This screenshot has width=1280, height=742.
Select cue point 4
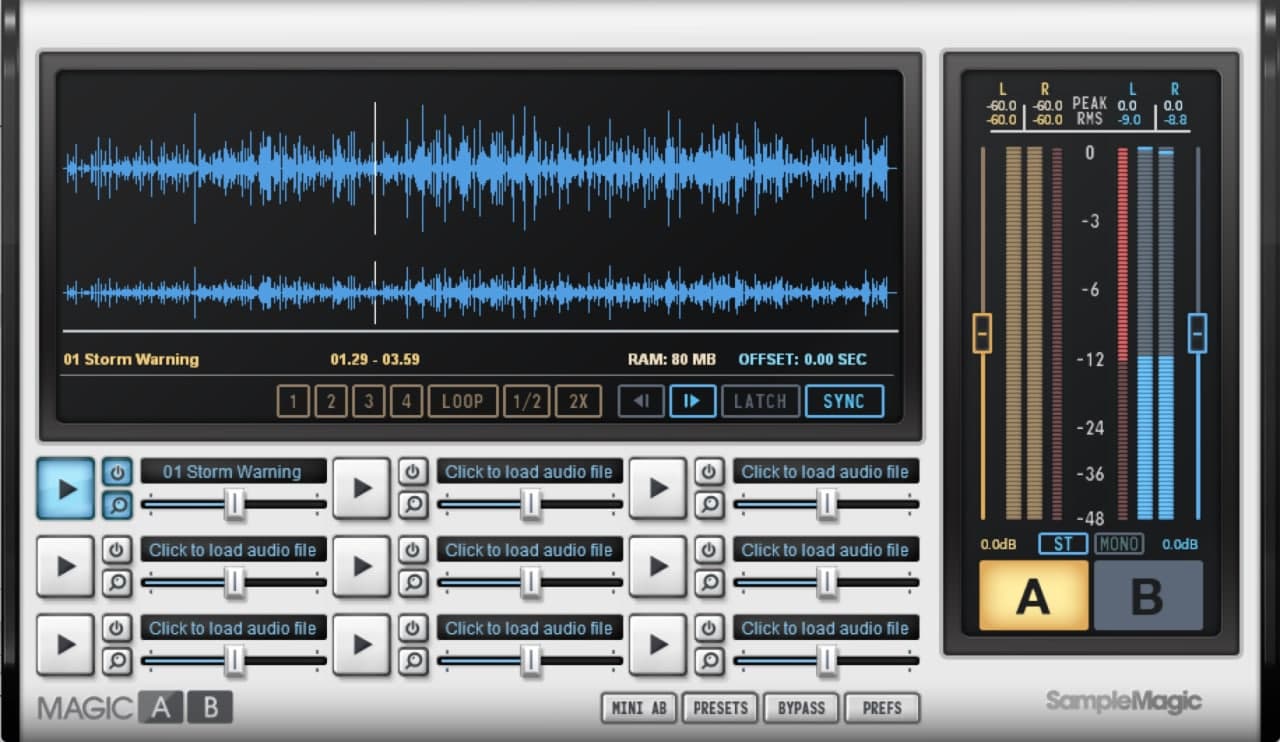[x=406, y=401]
